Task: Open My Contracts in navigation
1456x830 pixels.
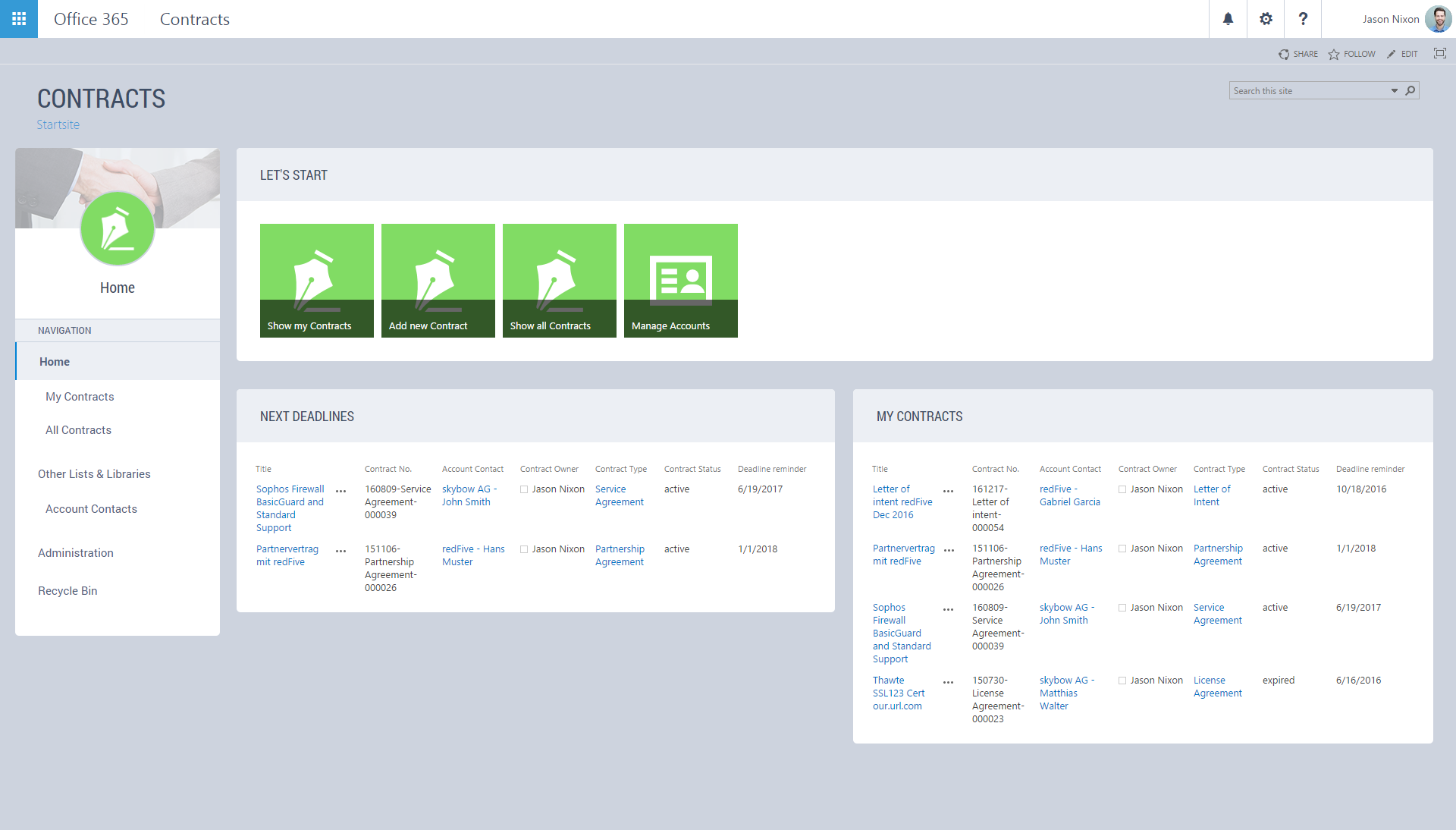Action: click(x=80, y=397)
